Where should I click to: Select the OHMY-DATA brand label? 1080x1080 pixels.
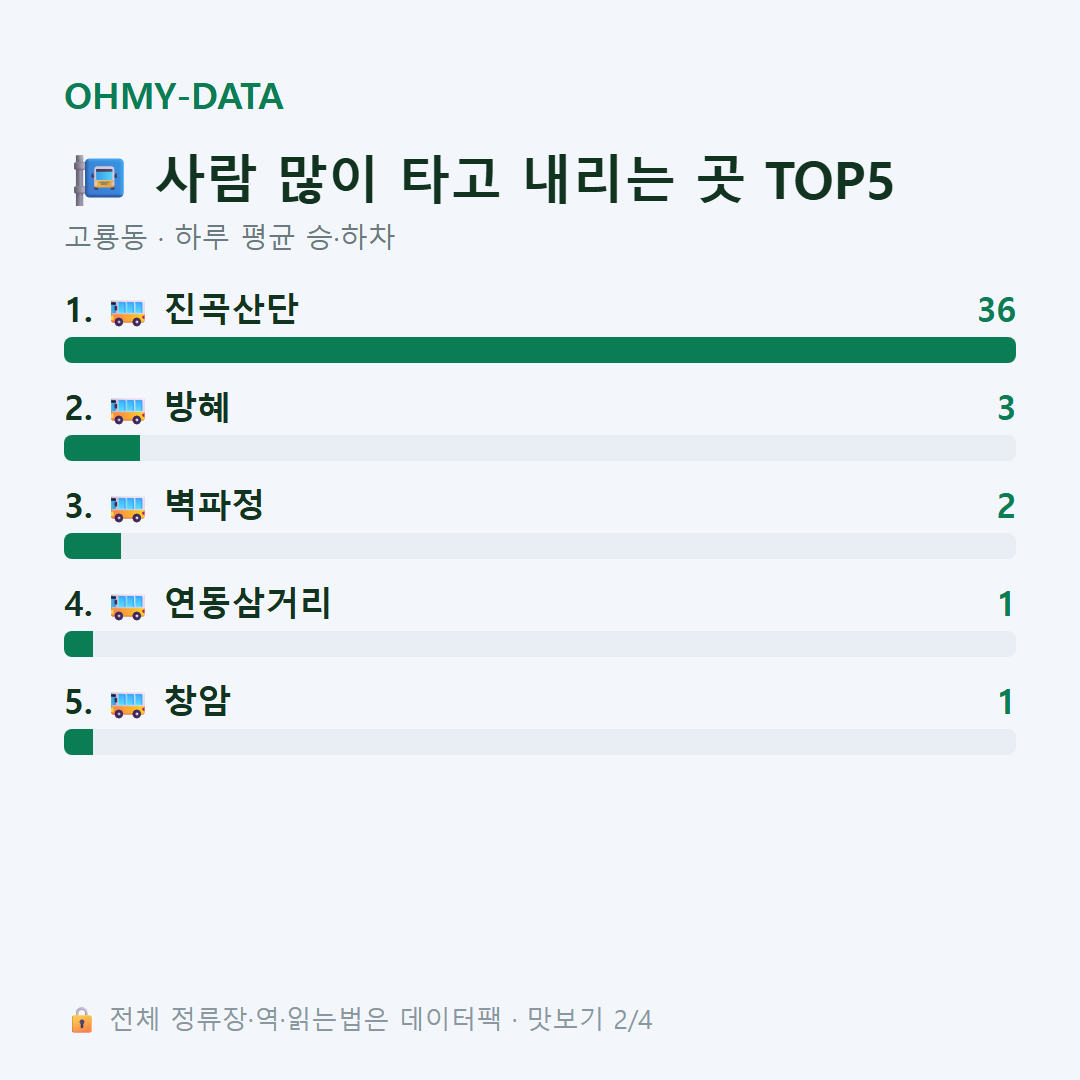pos(174,96)
